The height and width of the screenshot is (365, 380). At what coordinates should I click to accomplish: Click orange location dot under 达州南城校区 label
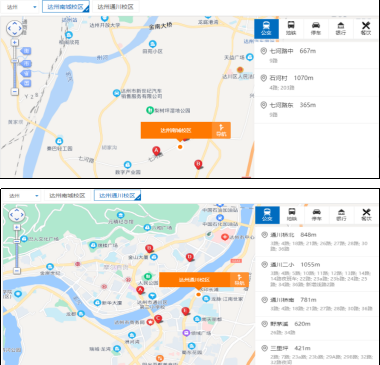click(x=180, y=147)
